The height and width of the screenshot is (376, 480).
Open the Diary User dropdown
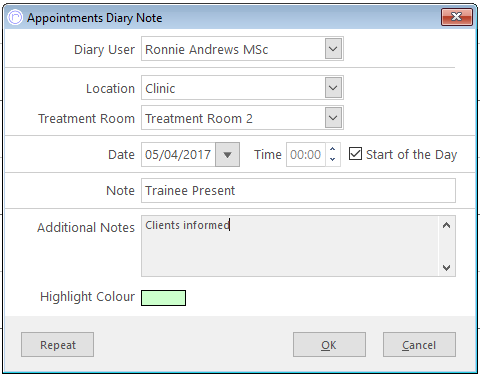333,49
